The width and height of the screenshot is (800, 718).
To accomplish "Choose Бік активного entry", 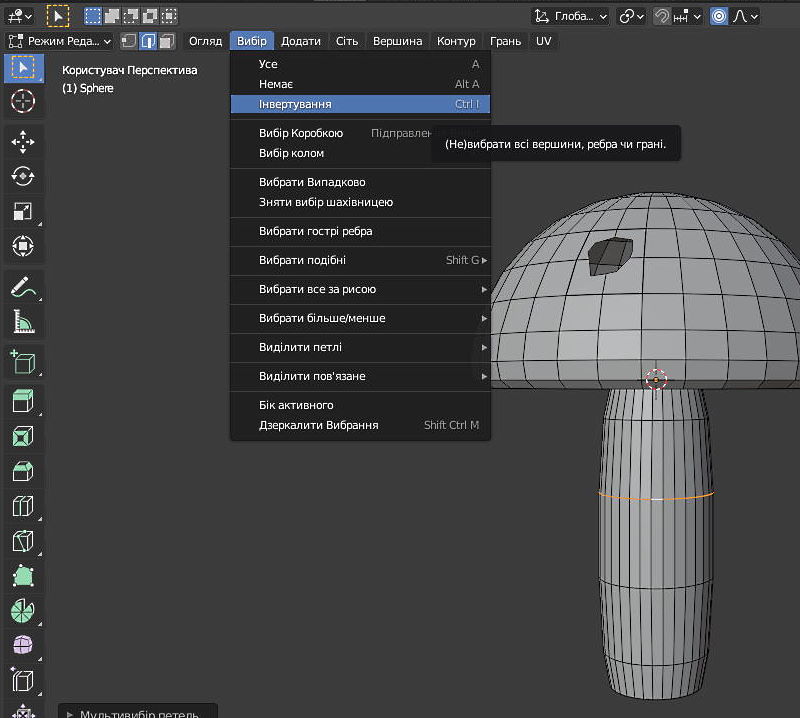I will tap(360, 405).
